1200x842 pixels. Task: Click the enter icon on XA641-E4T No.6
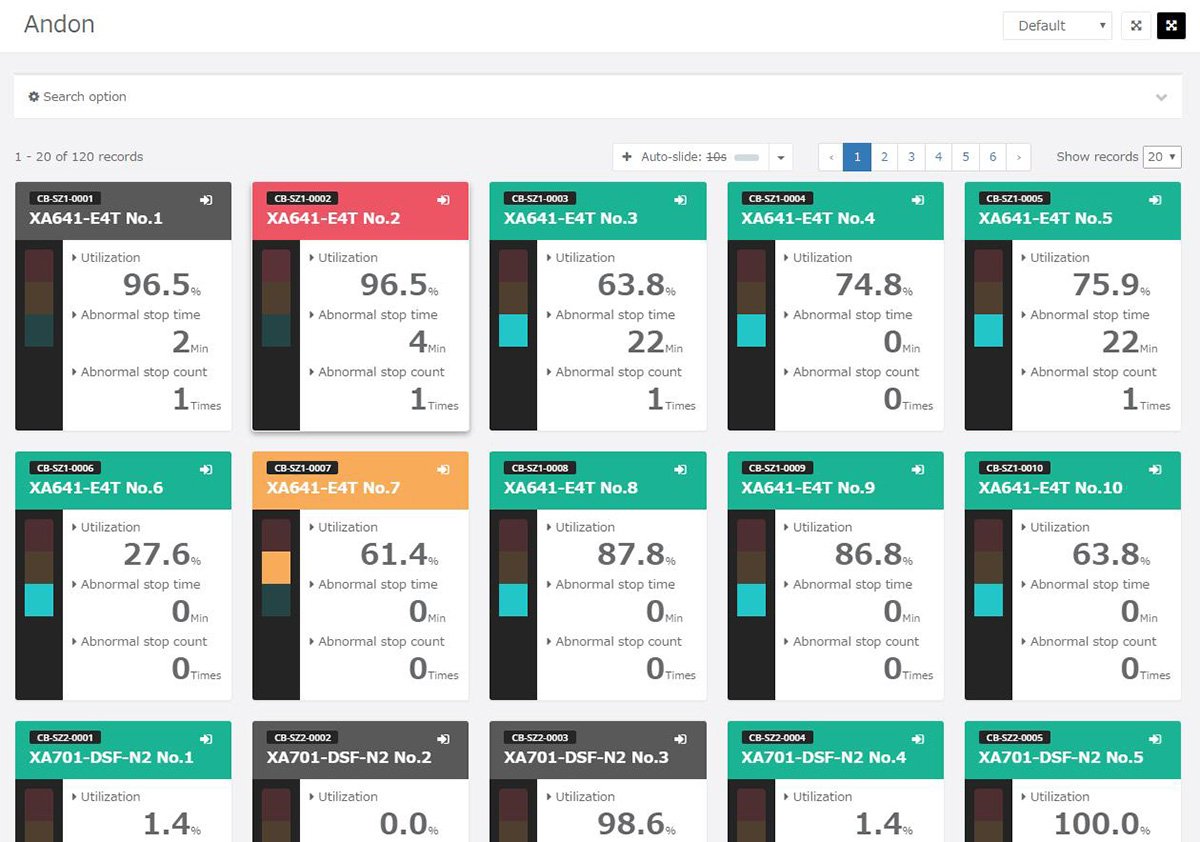[206, 469]
